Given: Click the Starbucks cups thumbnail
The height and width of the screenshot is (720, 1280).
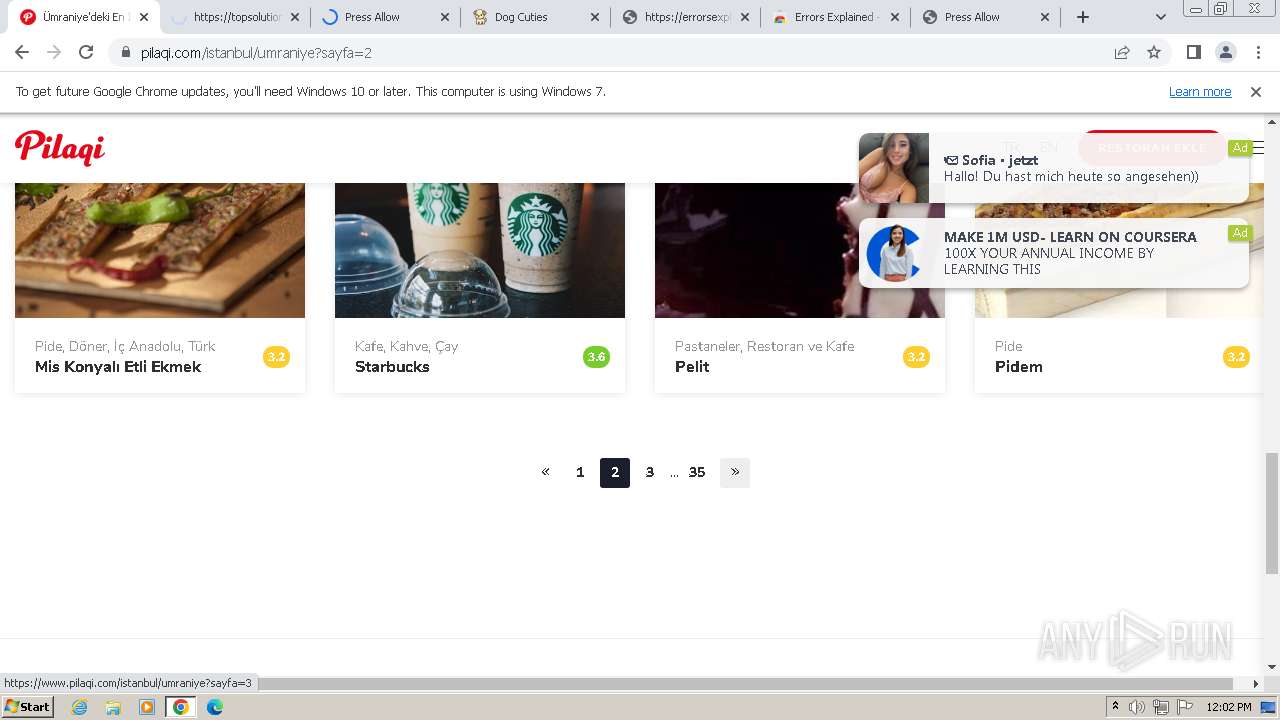Looking at the screenshot, I should [480, 250].
